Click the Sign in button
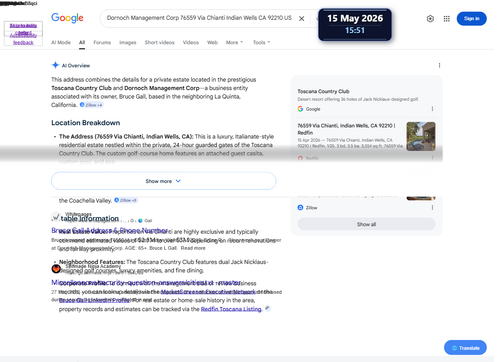 coord(471,19)
